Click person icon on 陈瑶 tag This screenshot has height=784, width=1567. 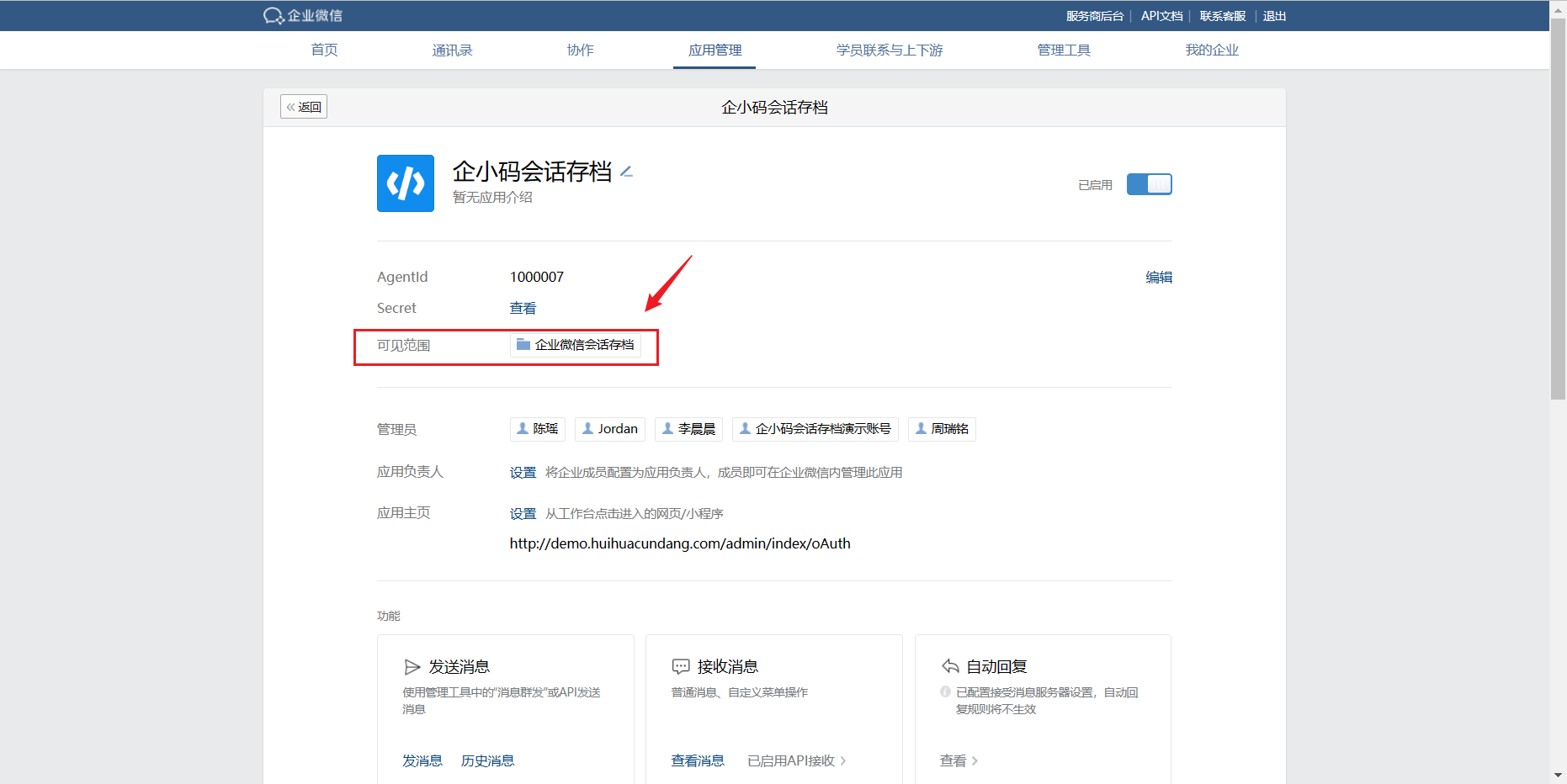click(x=523, y=428)
